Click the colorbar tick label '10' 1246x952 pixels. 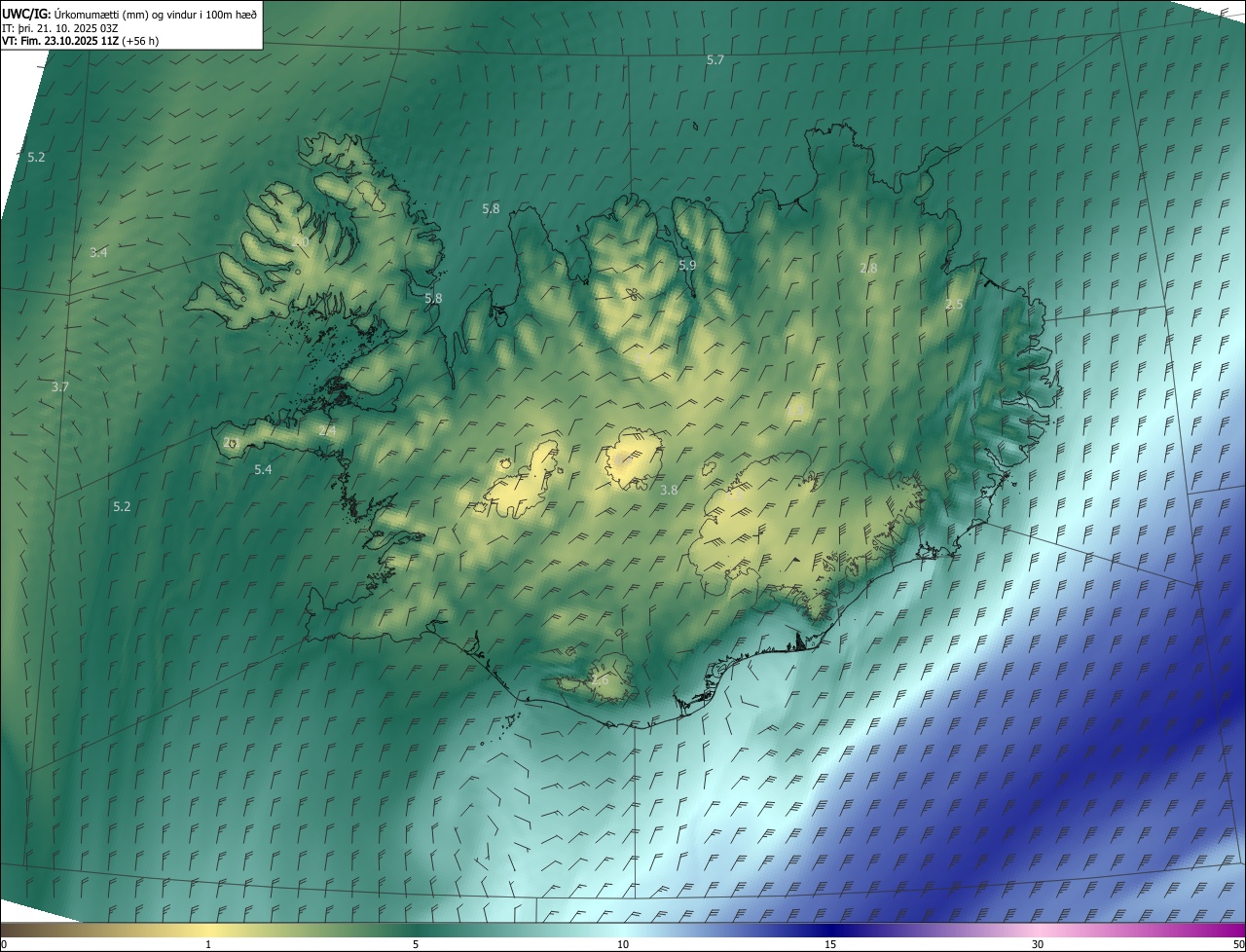coord(623,944)
